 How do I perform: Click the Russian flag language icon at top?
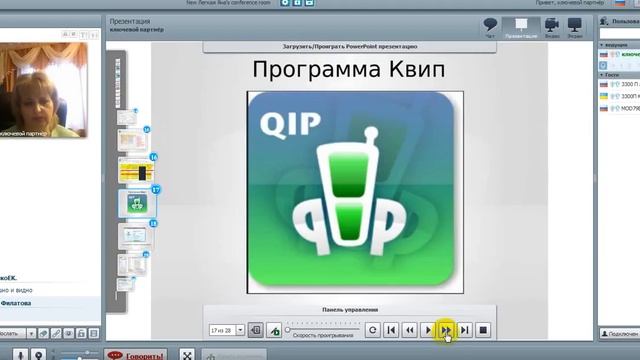tap(620, 3)
